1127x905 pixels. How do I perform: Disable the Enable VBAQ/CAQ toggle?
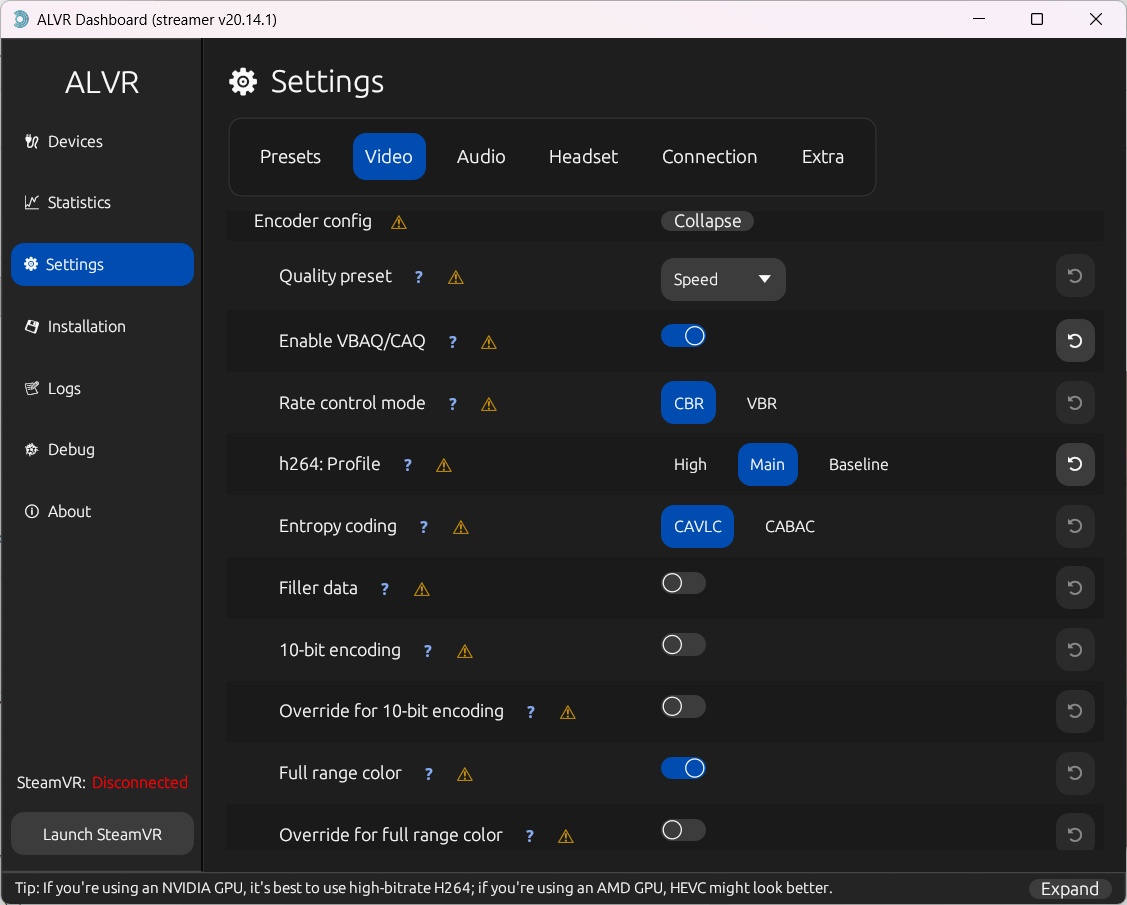click(684, 336)
